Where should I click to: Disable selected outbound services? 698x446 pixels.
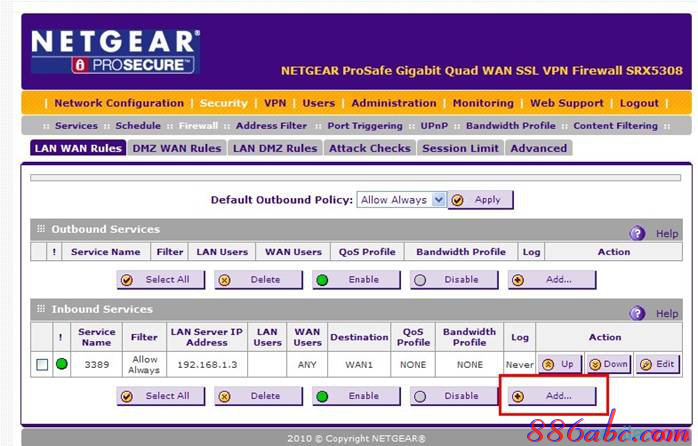pyautogui.click(x=454, y=280)
